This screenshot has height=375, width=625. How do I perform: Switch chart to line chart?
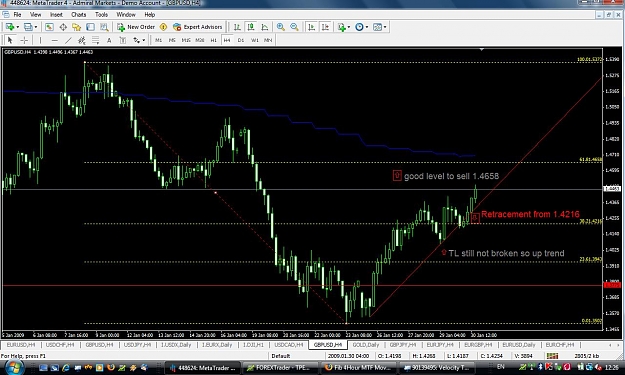265,27
